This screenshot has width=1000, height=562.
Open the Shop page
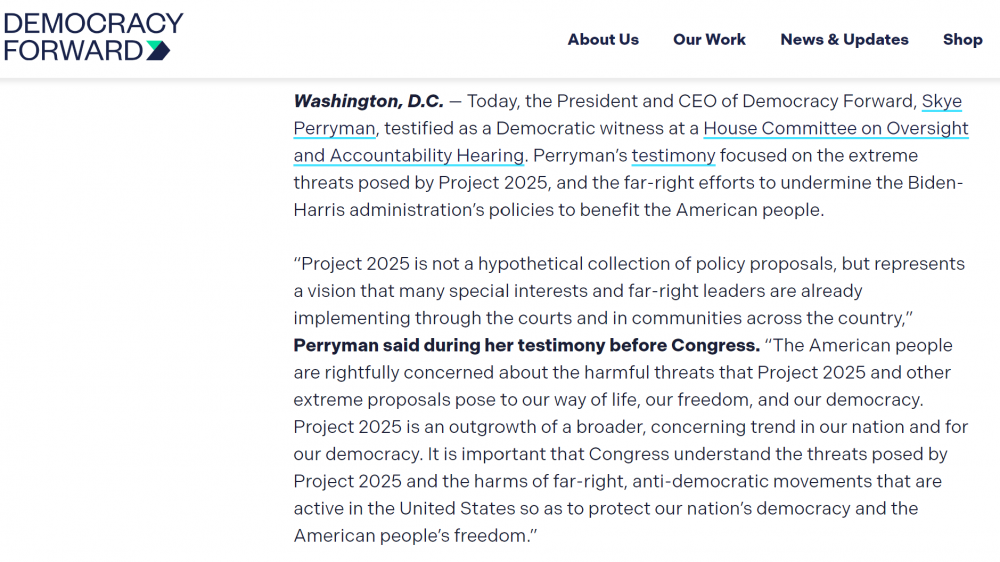tap(962, 40)
